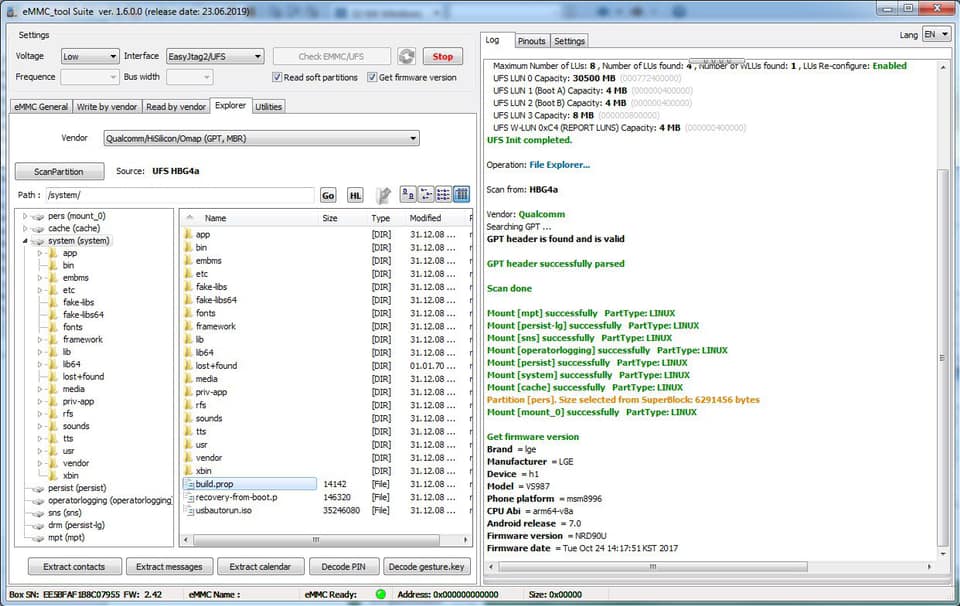This screenshot has width=960, height=606.
Task: Click the Extract contacts button
Action: pyautogui.click(x=74, y=567)
